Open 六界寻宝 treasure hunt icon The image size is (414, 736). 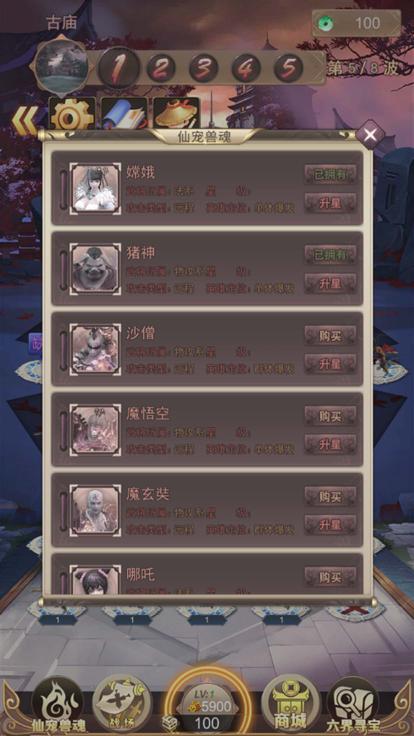pos(353,705)
